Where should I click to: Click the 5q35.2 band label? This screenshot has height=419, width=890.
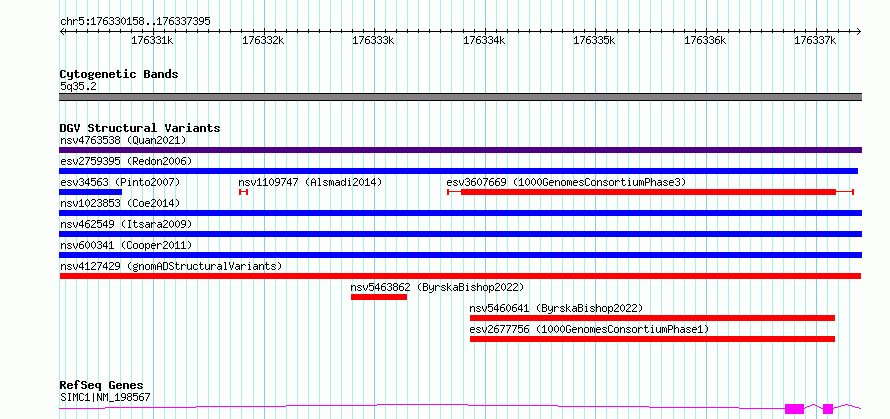coord(78,87)
